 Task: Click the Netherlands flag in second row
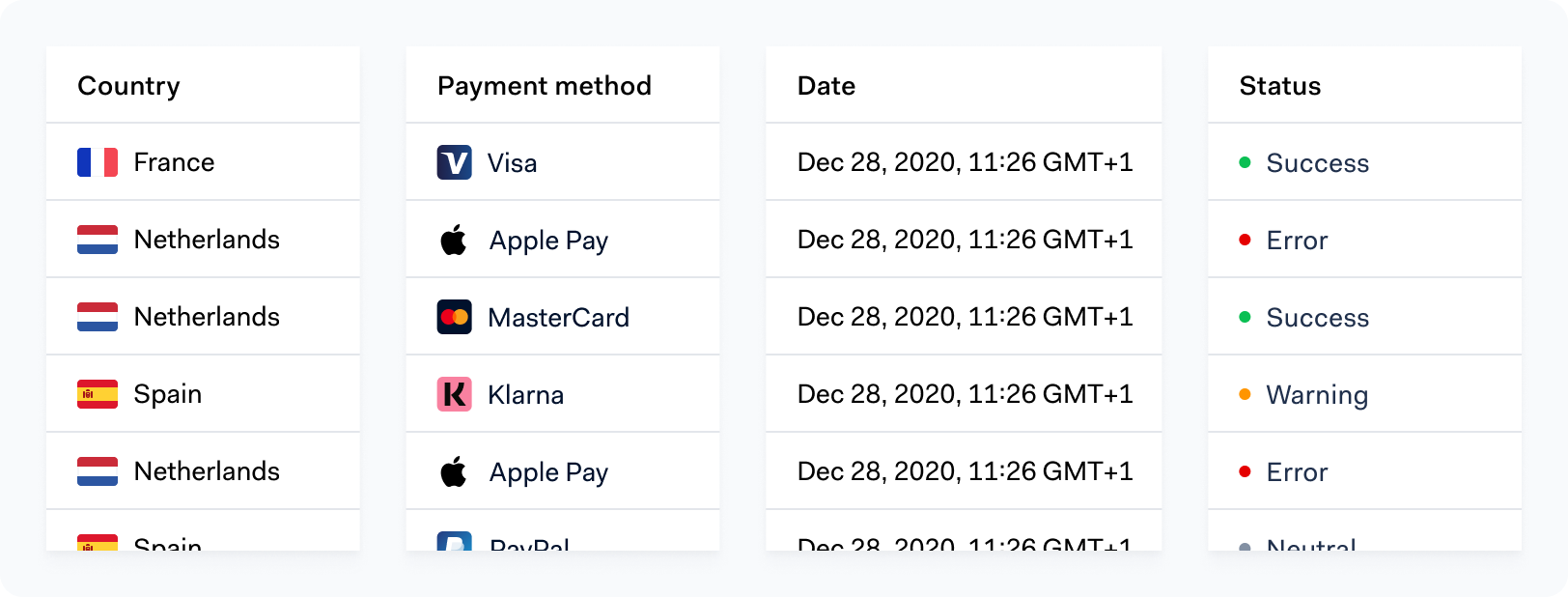(98, 240)
